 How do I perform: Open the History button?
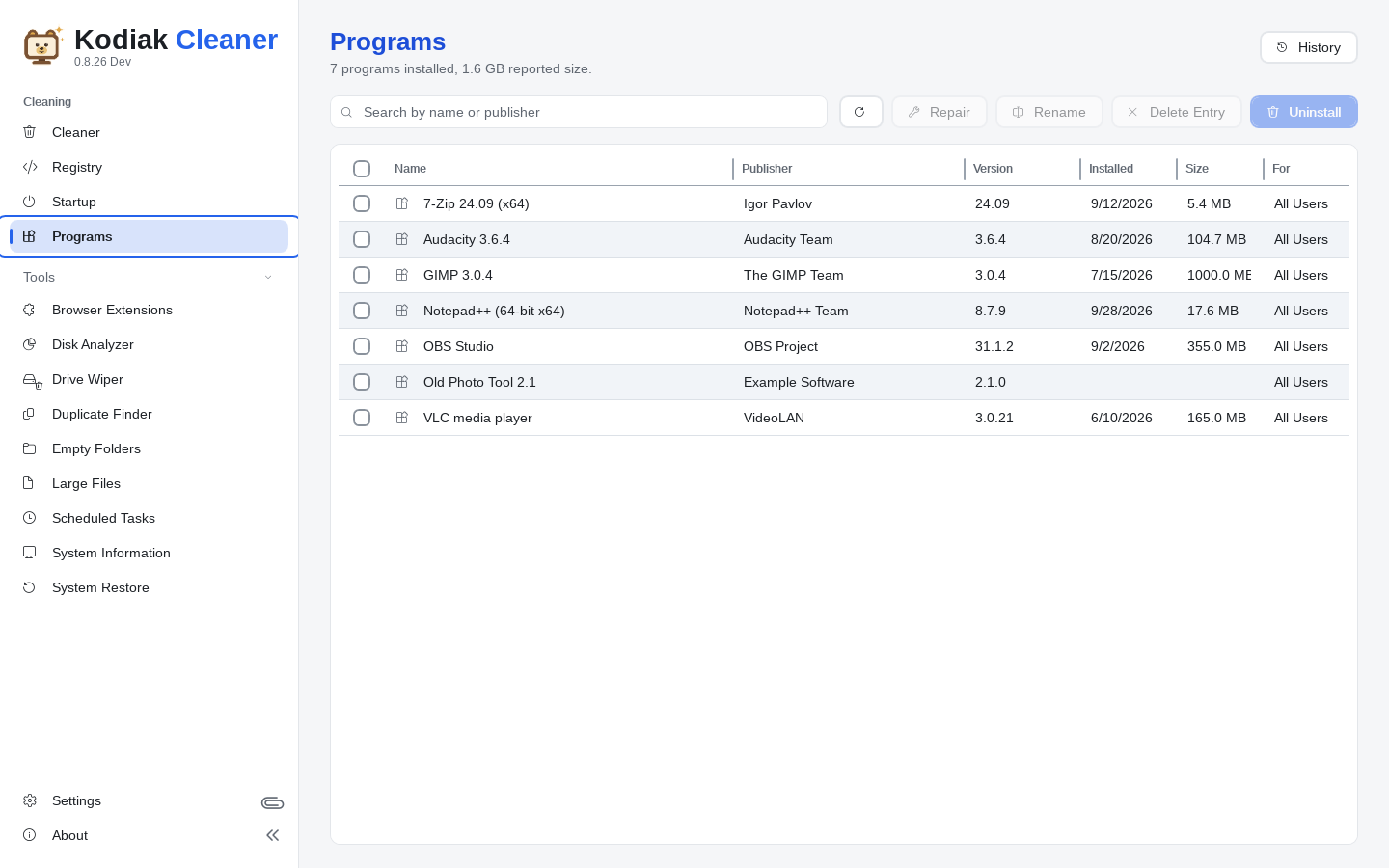[x=1309, y=47]
